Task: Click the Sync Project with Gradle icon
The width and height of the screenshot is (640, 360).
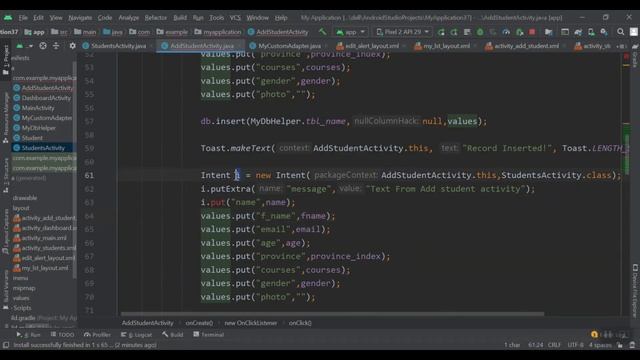Action: coord(578,32)
